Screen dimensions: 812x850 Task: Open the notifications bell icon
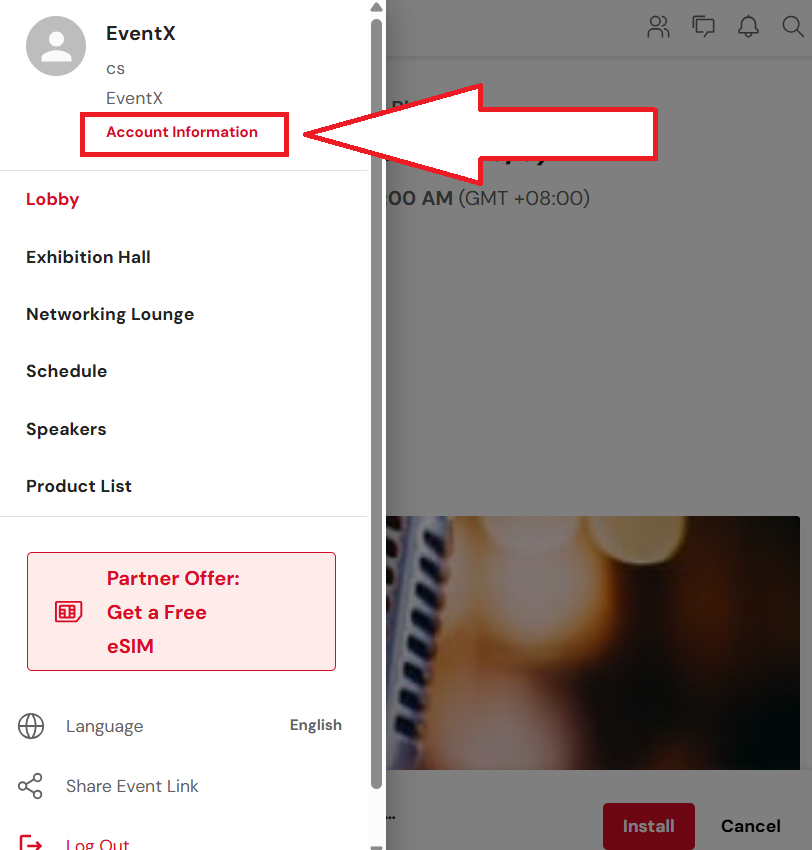coord(748,26)
